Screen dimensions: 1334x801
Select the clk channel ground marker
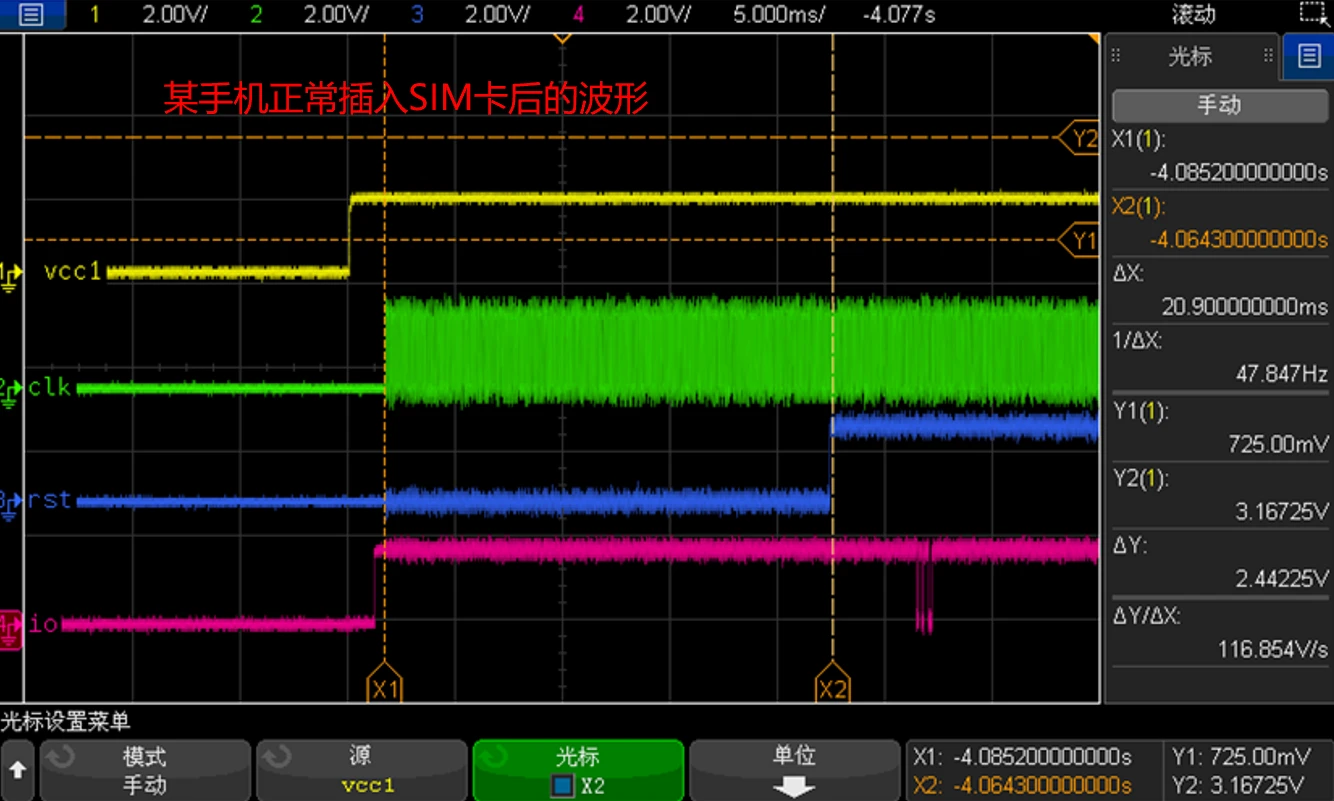coord(10,390)
